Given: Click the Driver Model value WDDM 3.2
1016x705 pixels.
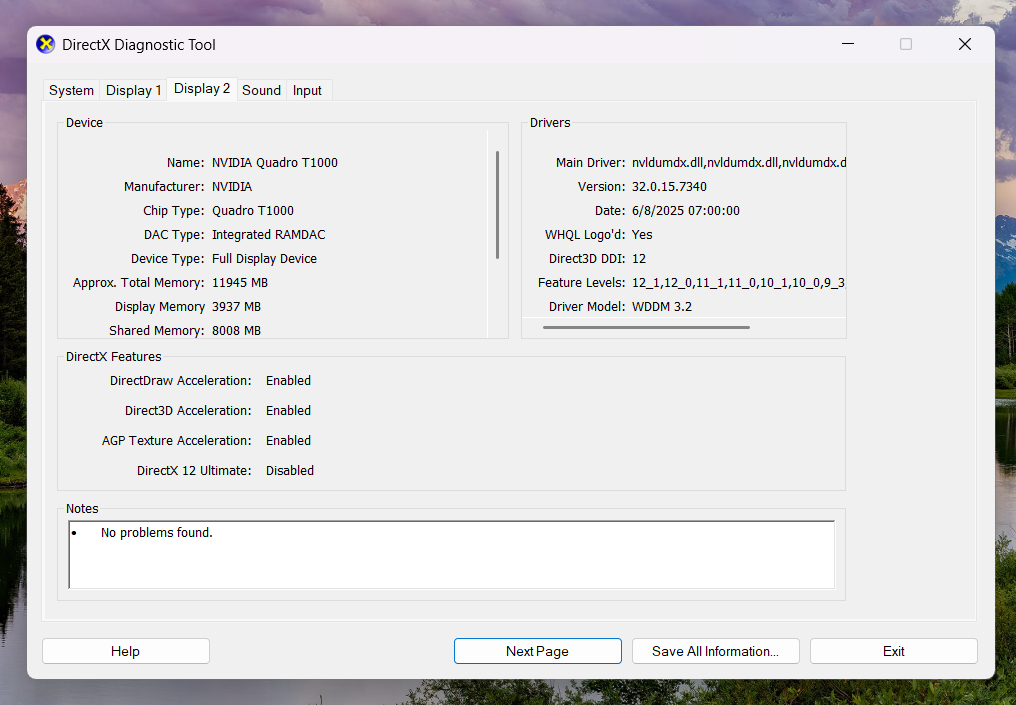Looking at the screenshot, I should [x=662, y=306].
